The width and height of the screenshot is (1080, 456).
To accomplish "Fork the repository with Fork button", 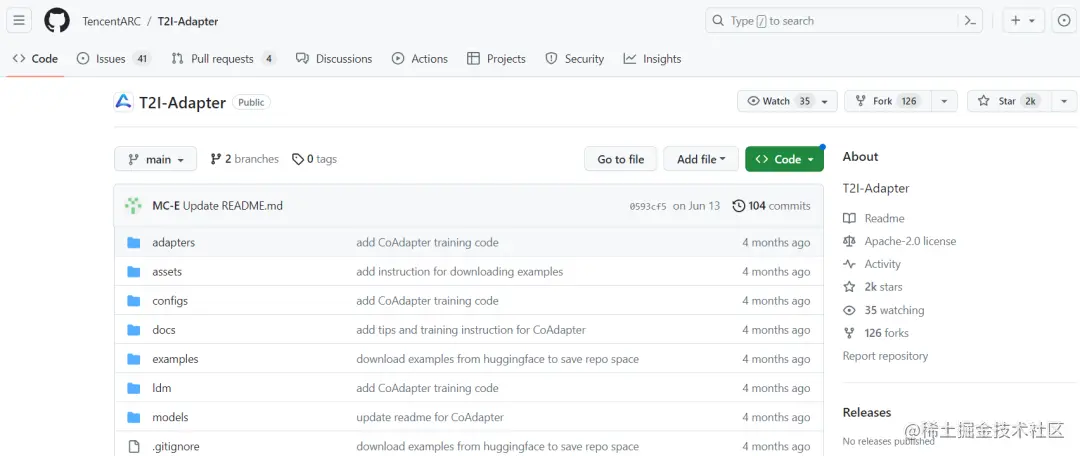I will pyautogui.click(x=889, y=101).
